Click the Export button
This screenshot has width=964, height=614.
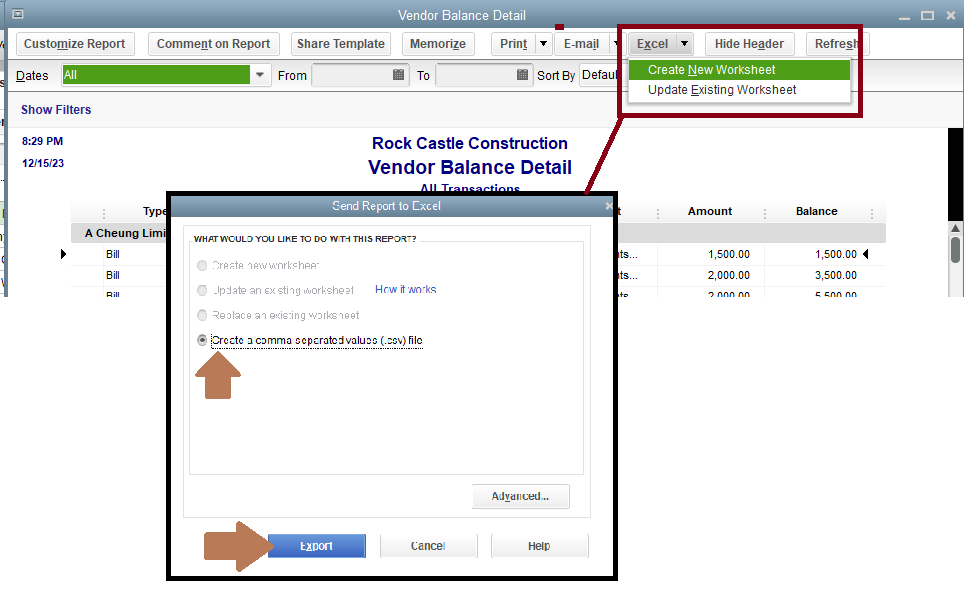tap(317, 546)
